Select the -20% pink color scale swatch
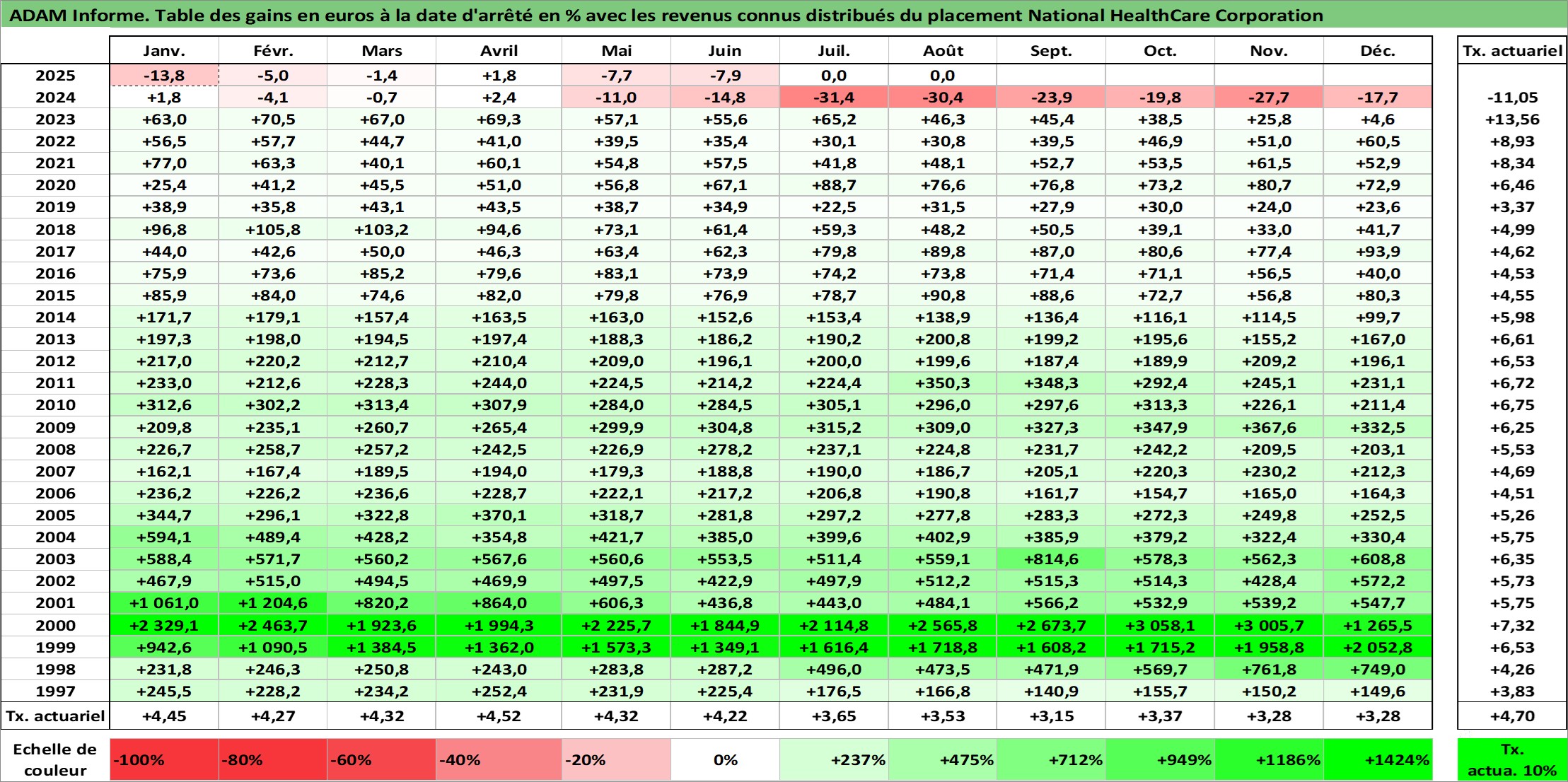Image resolution: width=1568 pixels, height=782 pixels. (x=616, y=760)
